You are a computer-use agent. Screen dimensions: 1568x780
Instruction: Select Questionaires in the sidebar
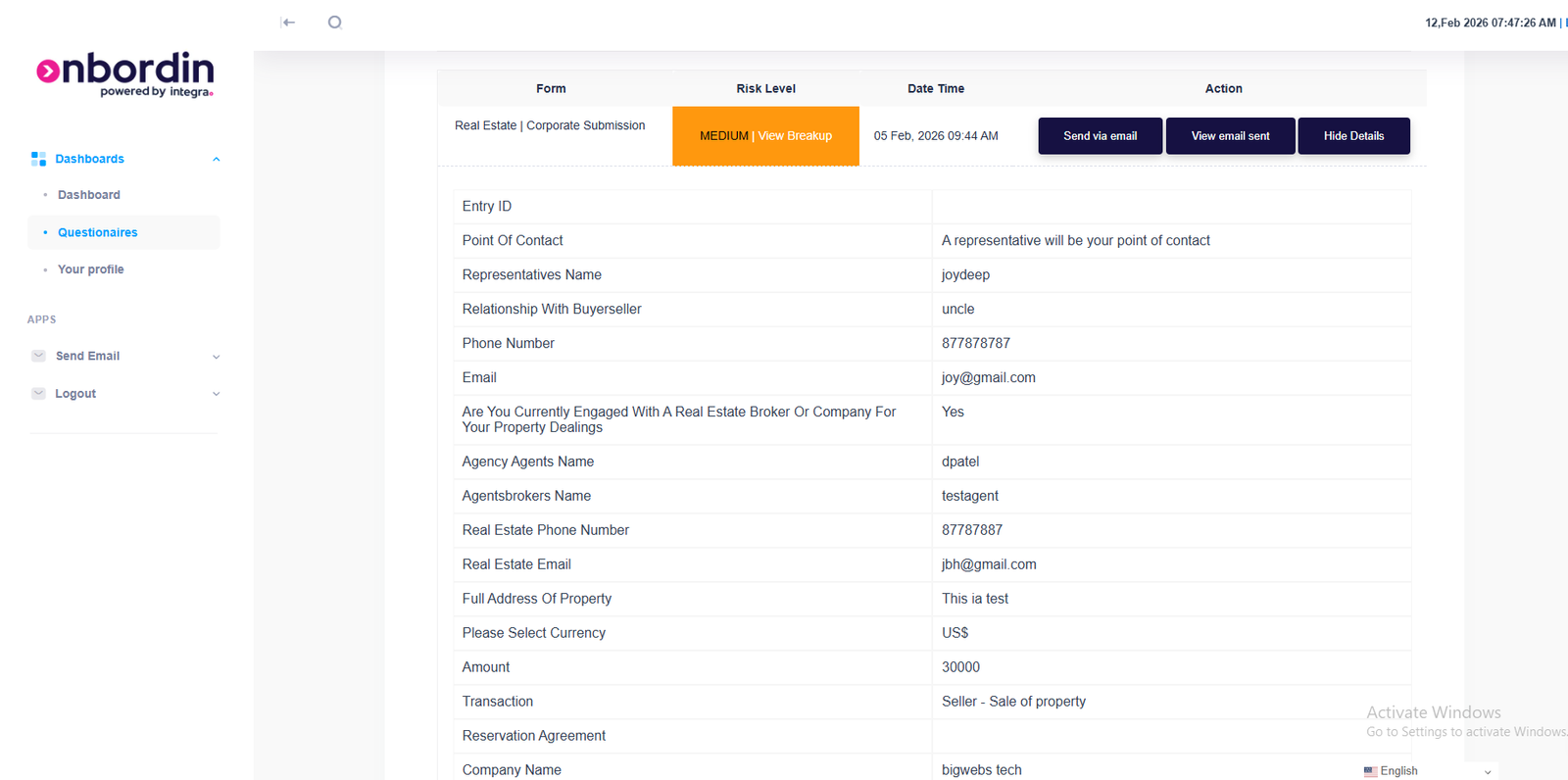(x=97, y=232)
